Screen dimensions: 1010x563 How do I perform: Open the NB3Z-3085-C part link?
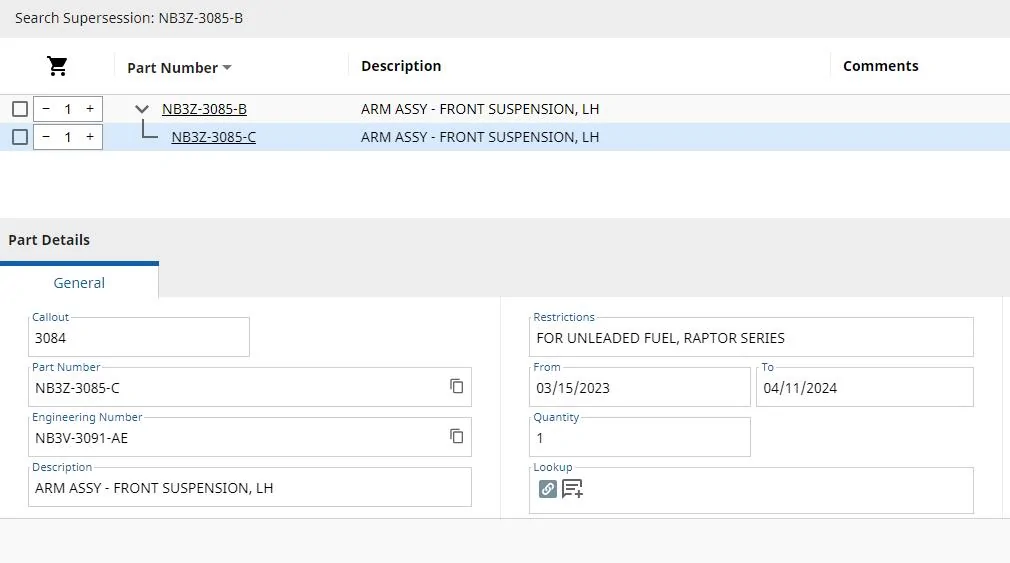tap(213, 137)
